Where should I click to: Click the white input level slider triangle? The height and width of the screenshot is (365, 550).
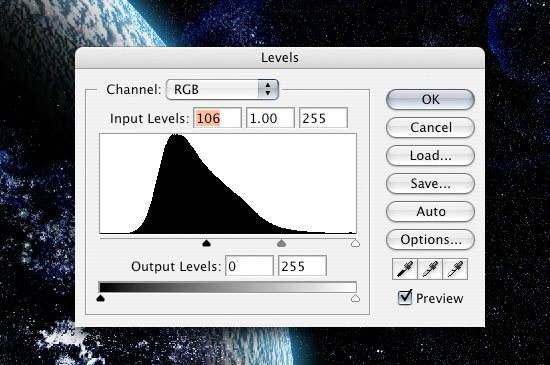355,243
